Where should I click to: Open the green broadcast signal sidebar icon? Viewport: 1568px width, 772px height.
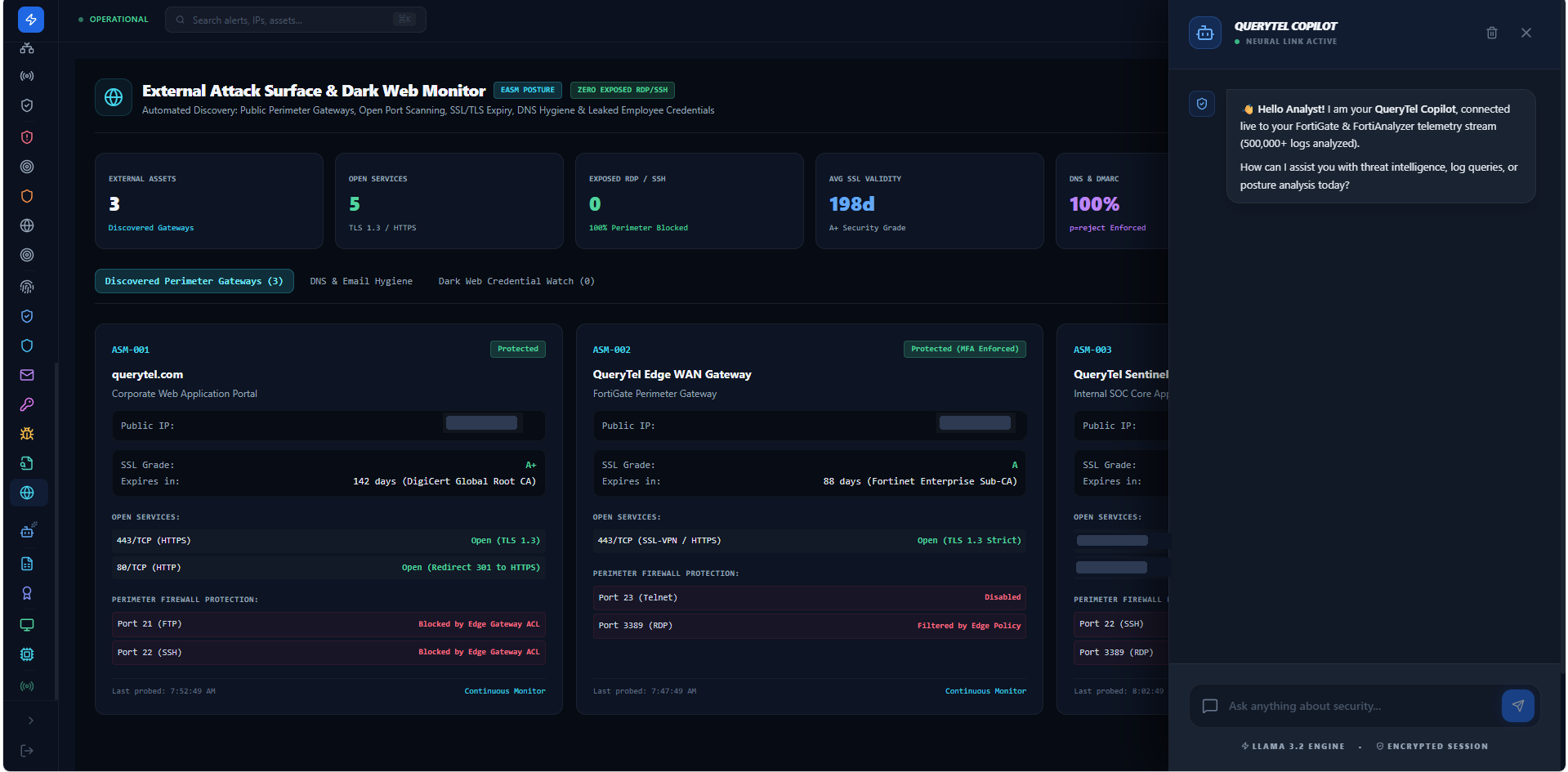click(27, 686)
